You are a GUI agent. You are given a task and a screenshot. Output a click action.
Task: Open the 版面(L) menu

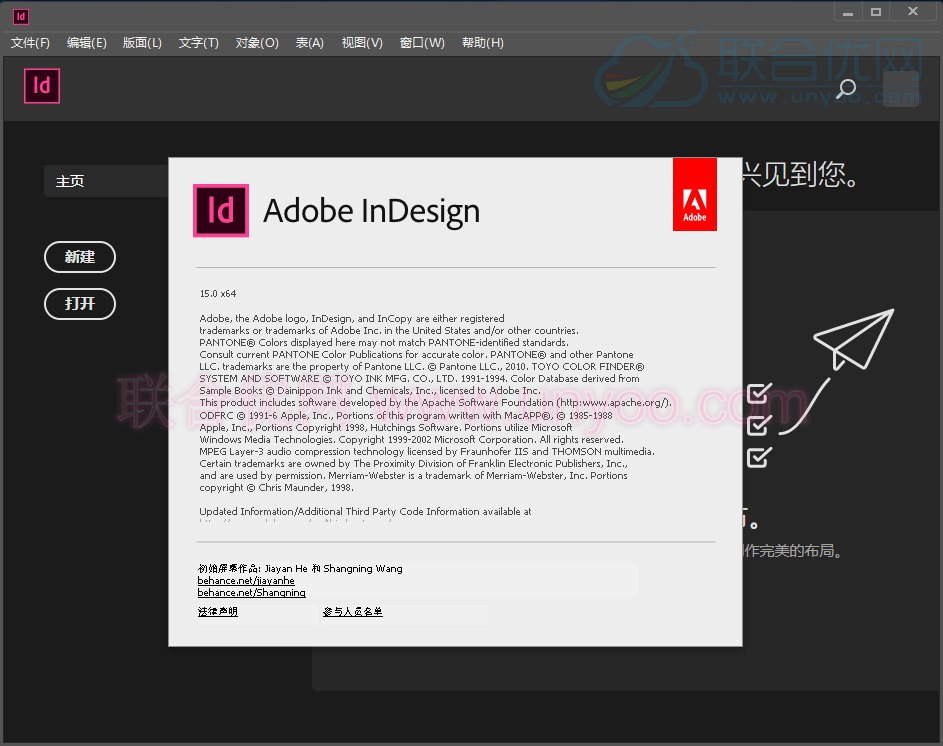pos(142,43)
